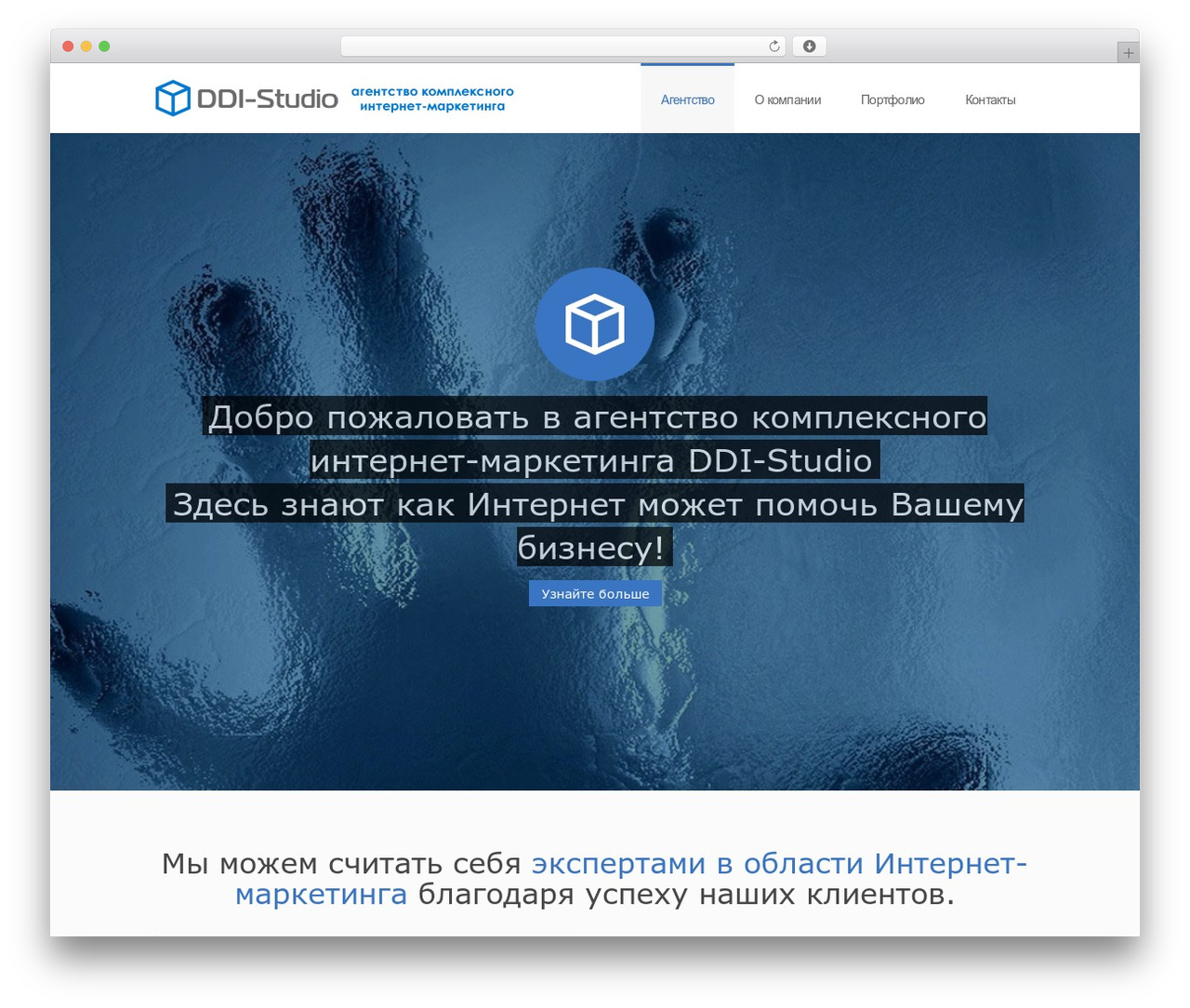
Task: Close the browser window with red button
Action: click(68, 46)
